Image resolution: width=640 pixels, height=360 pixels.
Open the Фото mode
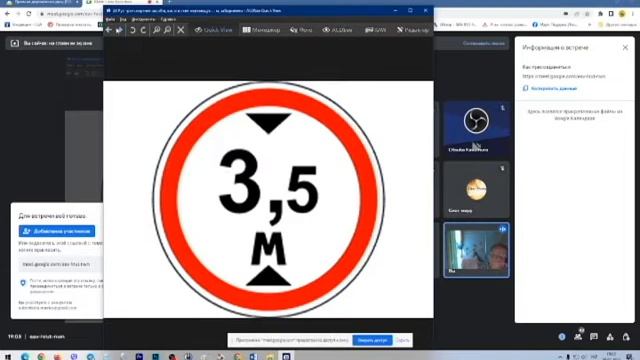click(301, 30)
